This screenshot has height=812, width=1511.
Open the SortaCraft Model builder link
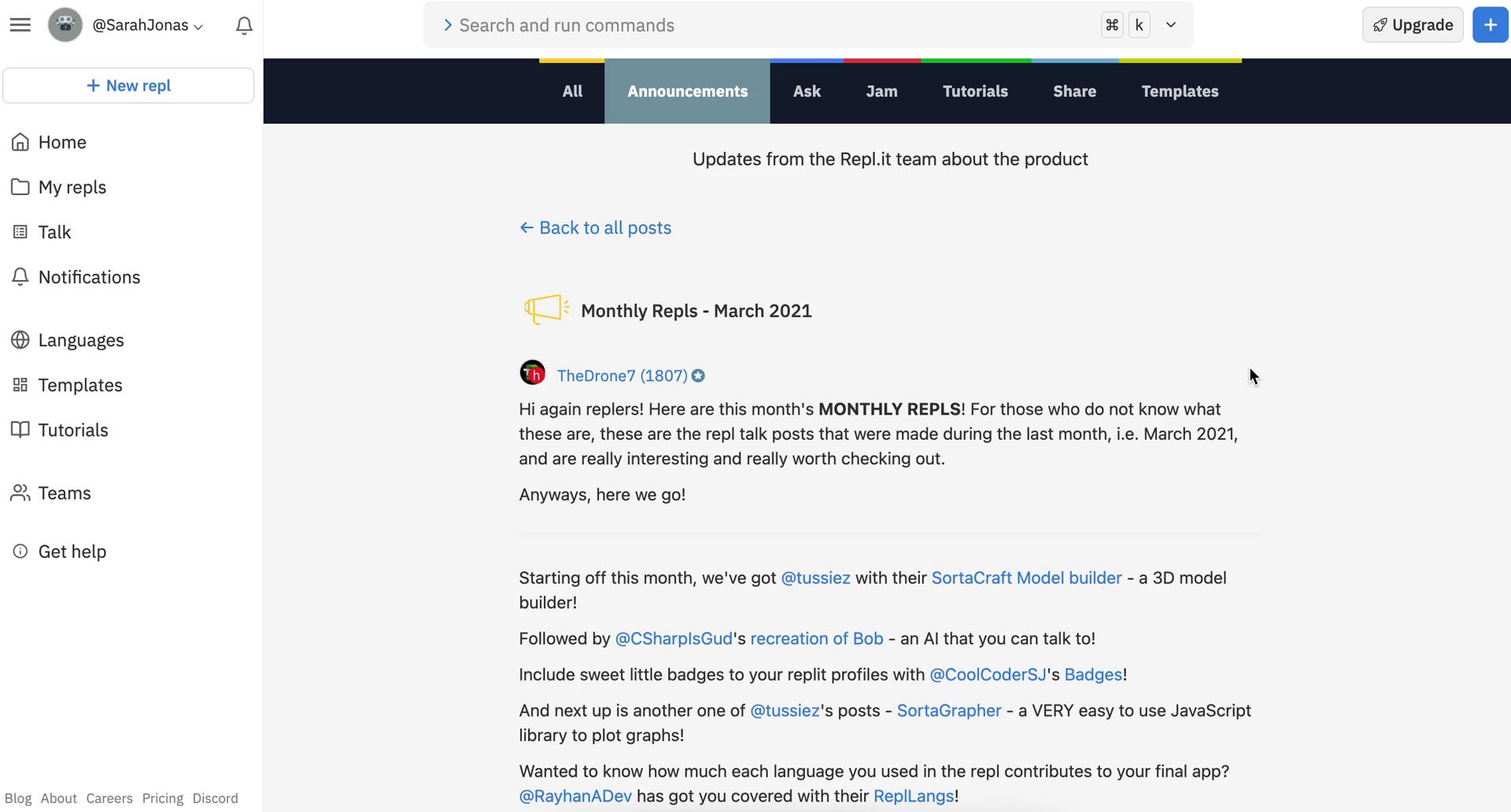pyautogui.click(x=1026, y=578)
